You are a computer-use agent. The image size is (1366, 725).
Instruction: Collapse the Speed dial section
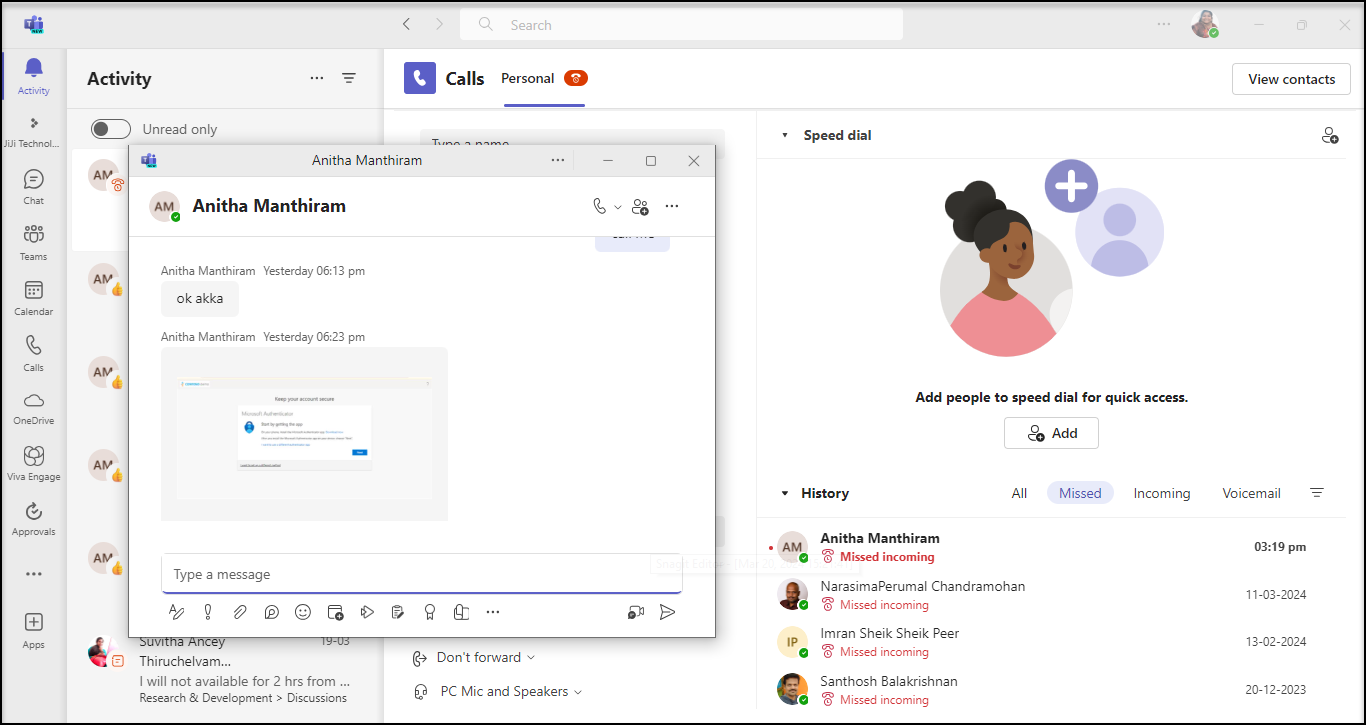785,135
